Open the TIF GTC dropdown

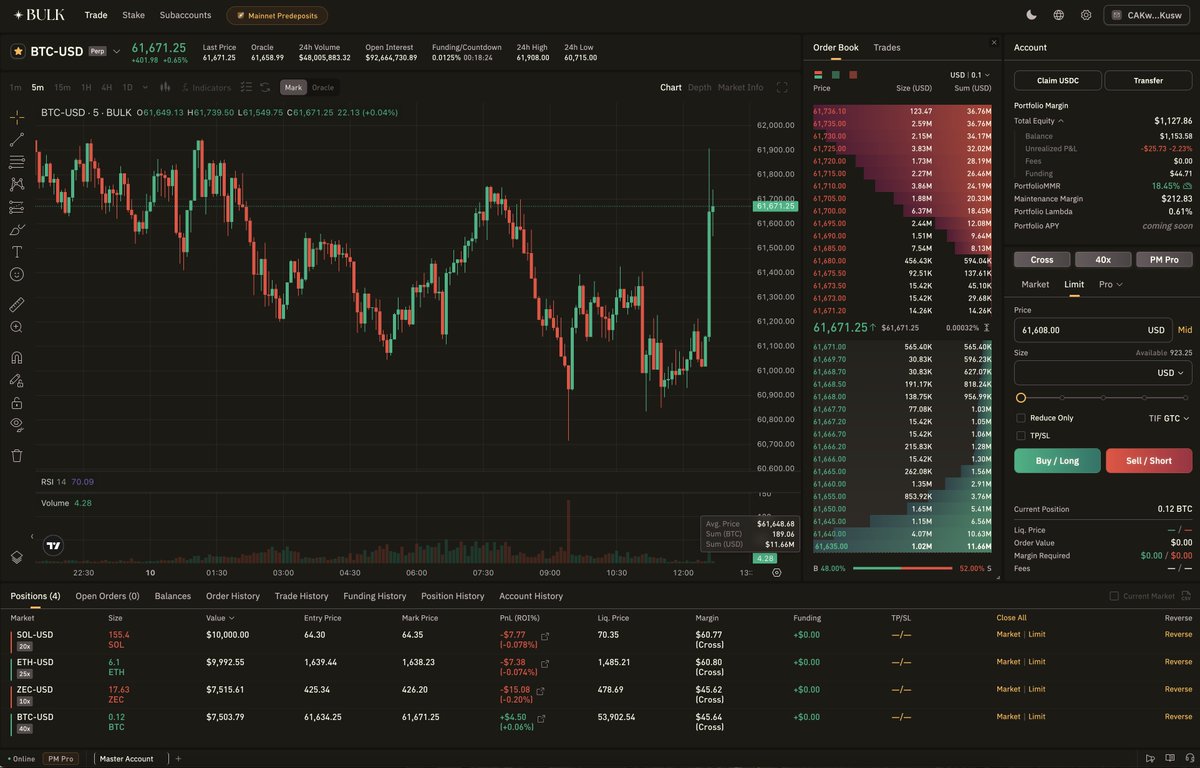[1169, 418]
